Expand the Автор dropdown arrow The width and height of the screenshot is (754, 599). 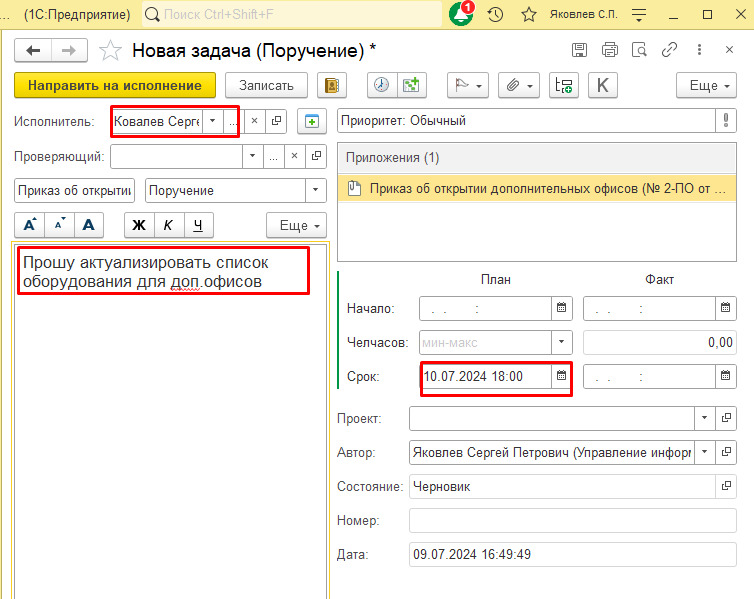705,452
